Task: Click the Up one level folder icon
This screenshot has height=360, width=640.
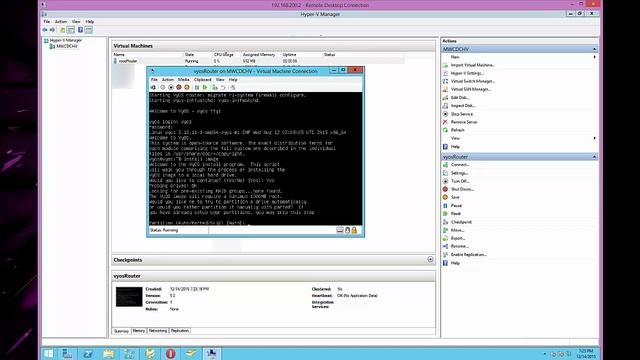Action: pyautogui.click(x=62, y=30)
